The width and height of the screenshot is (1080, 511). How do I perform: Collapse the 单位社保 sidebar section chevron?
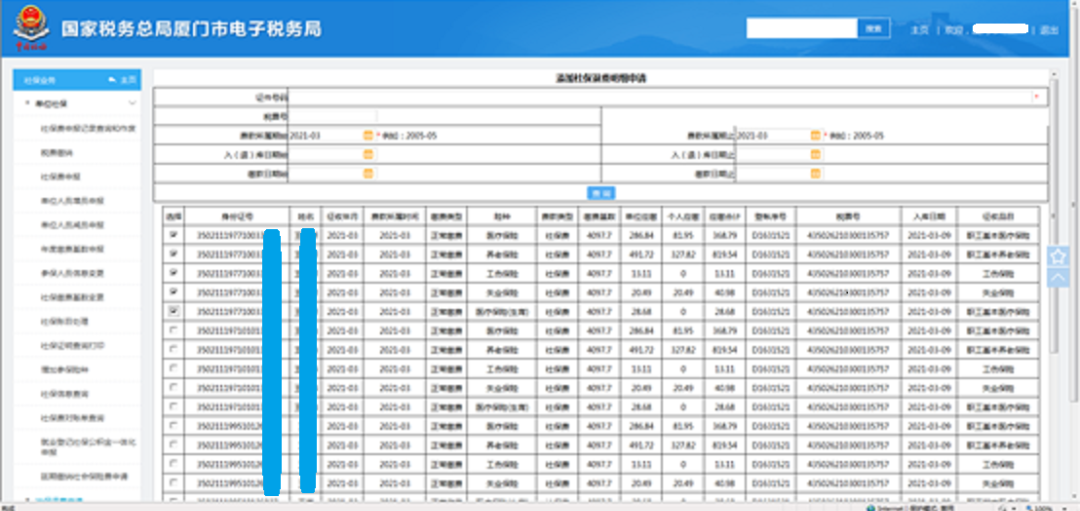coord(132,103)
